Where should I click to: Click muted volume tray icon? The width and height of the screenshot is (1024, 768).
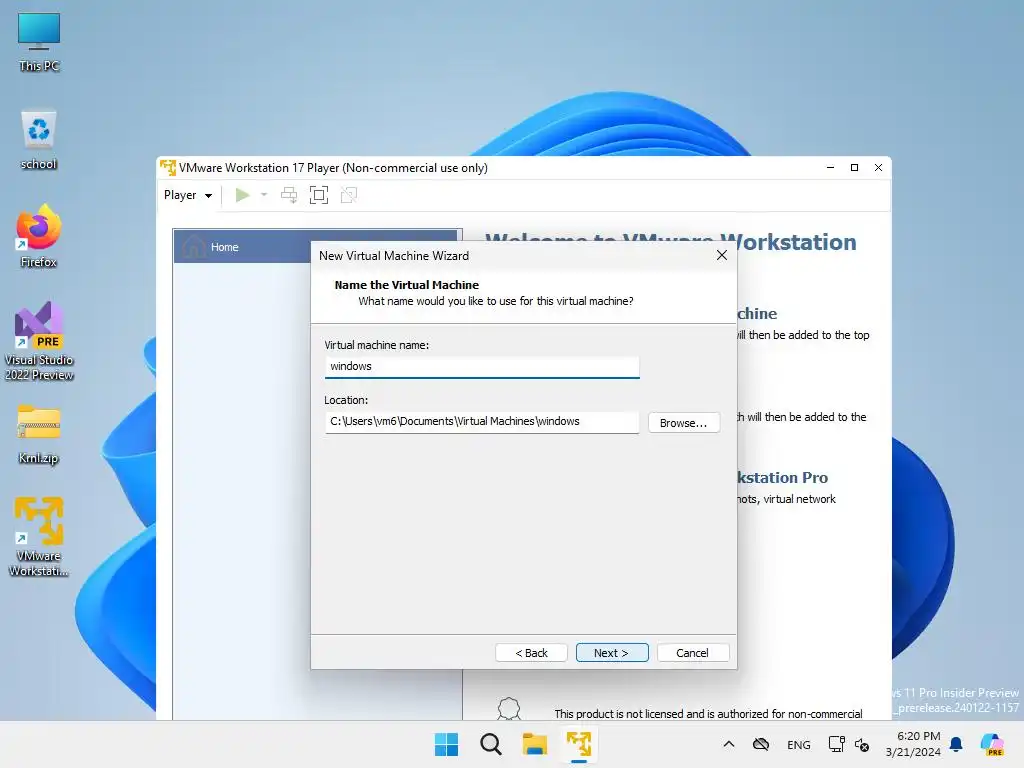862,744
